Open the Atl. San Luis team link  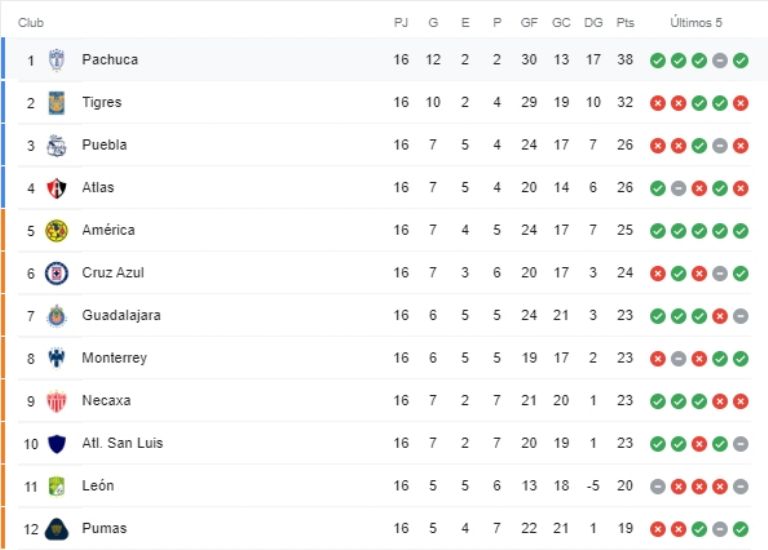pos(122,443)
